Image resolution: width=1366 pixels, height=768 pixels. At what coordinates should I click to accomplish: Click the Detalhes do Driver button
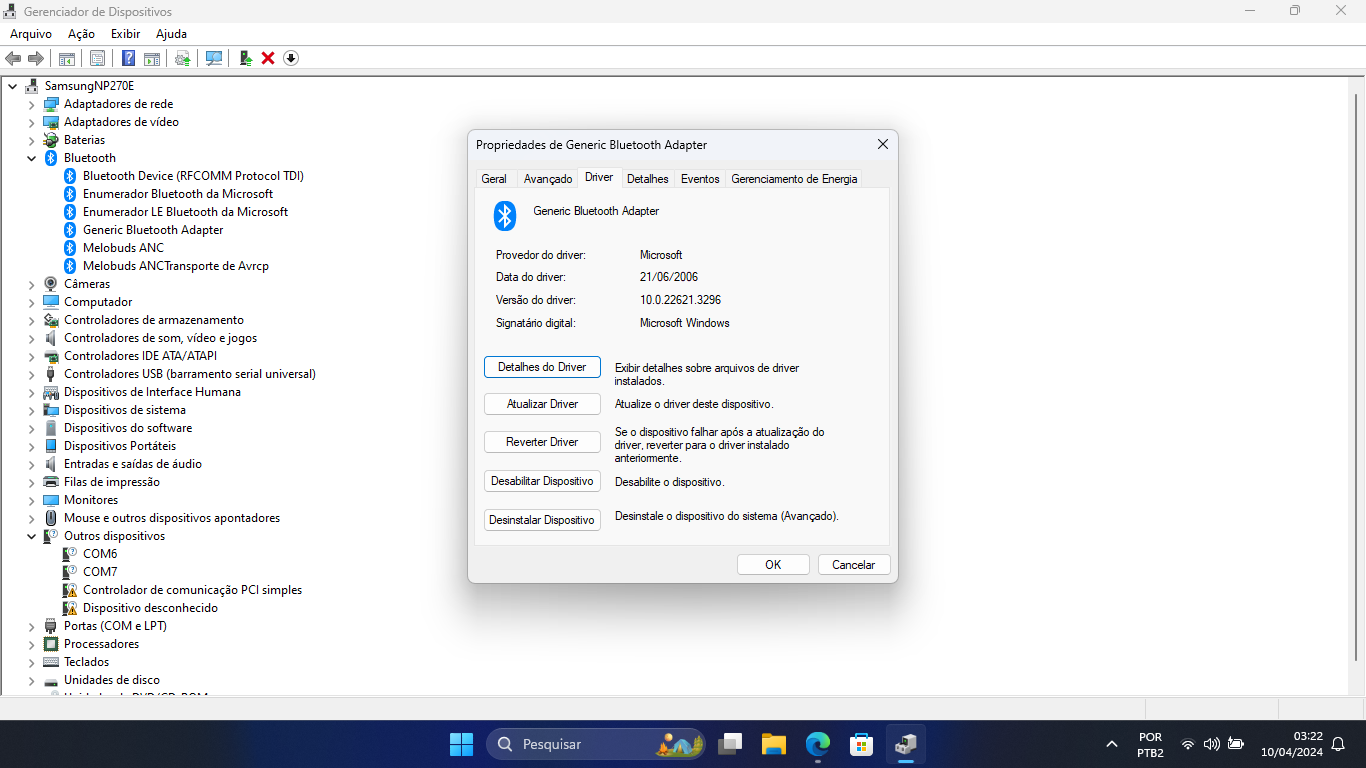click(x=542, y=367)
